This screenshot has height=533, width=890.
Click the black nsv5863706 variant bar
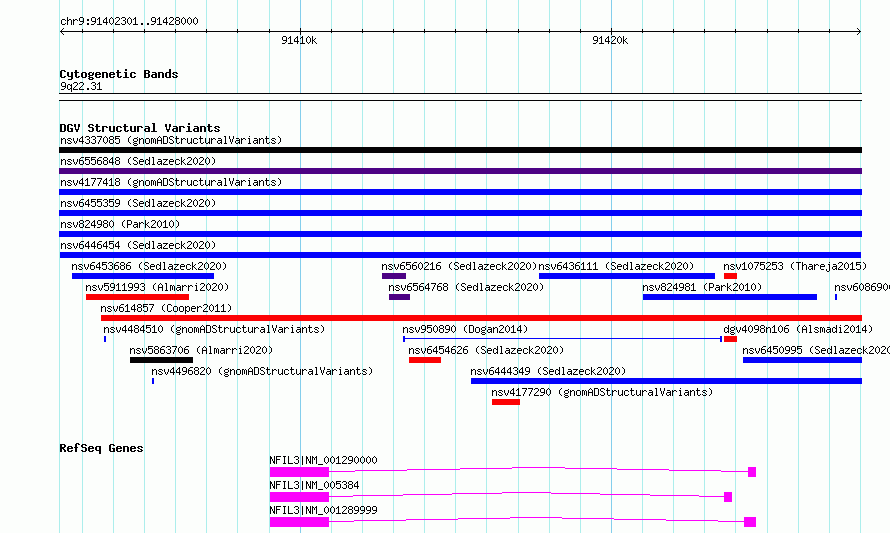(161, 360)
